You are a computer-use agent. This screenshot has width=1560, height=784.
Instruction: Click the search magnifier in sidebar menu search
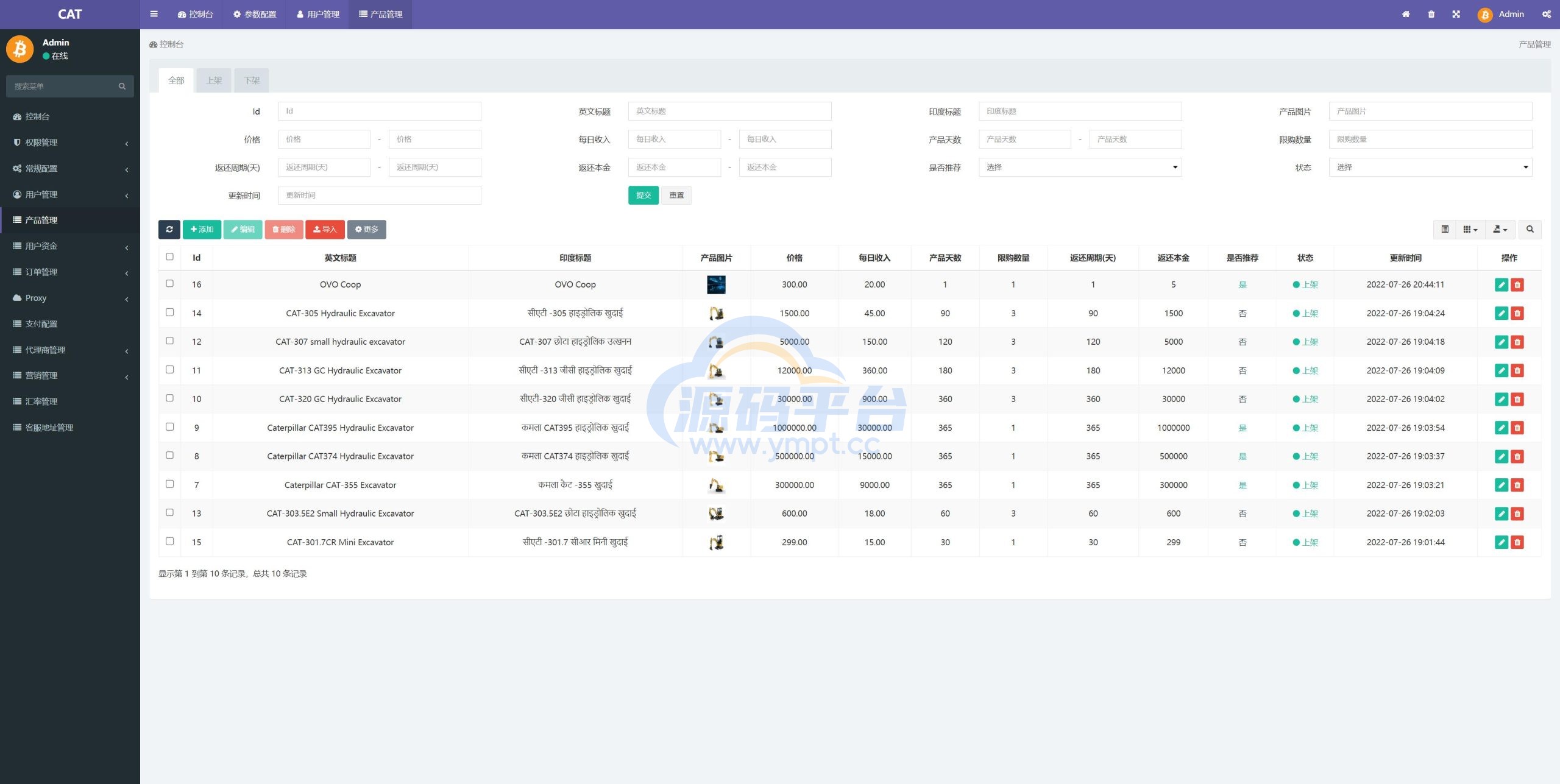pyautogui.click(x=122, y=87)
